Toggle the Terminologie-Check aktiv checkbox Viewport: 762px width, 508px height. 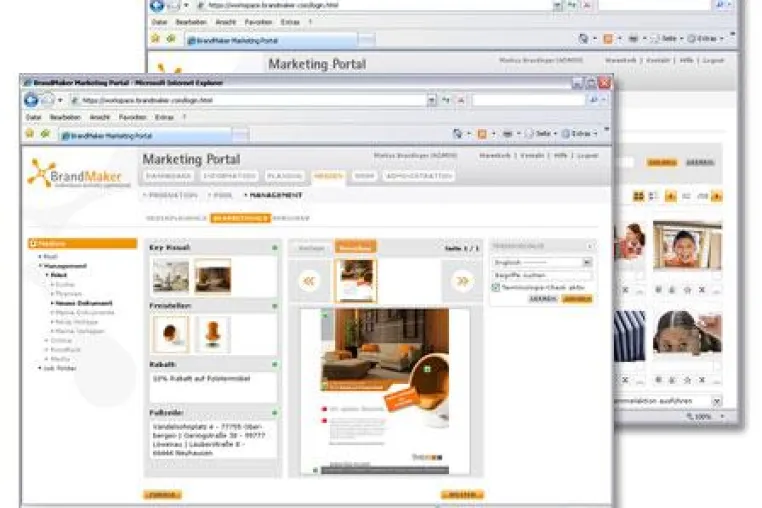tap(496, 287)
